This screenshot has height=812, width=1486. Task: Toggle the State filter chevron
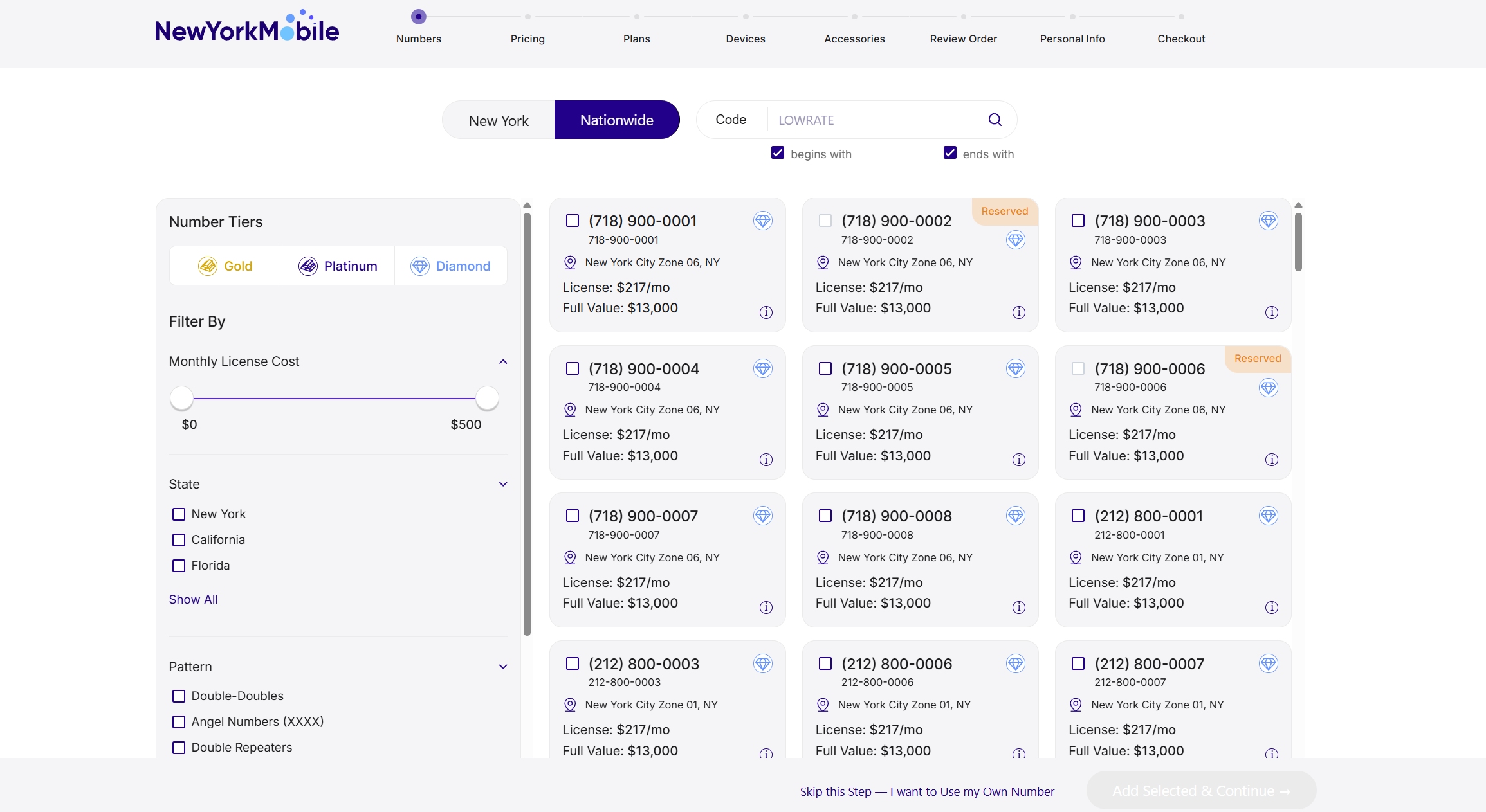click(503, 484)
